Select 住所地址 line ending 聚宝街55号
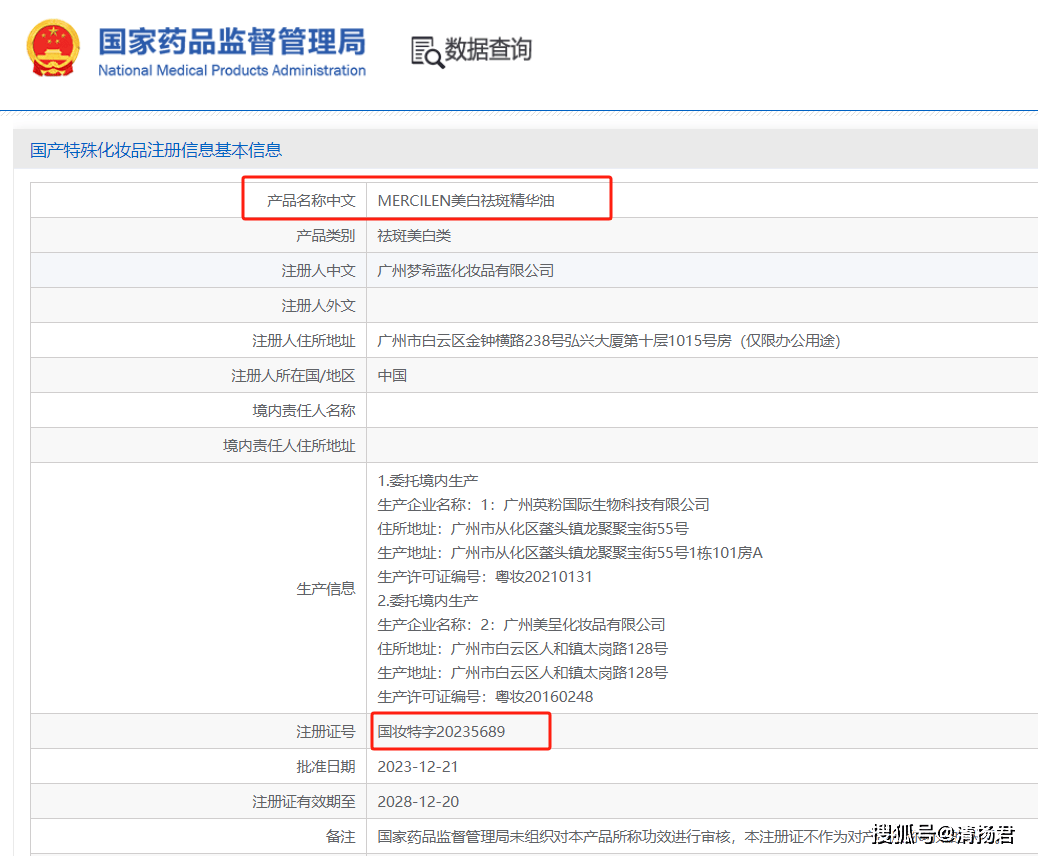Screen dimensions: 1038x856 [533, 529]
